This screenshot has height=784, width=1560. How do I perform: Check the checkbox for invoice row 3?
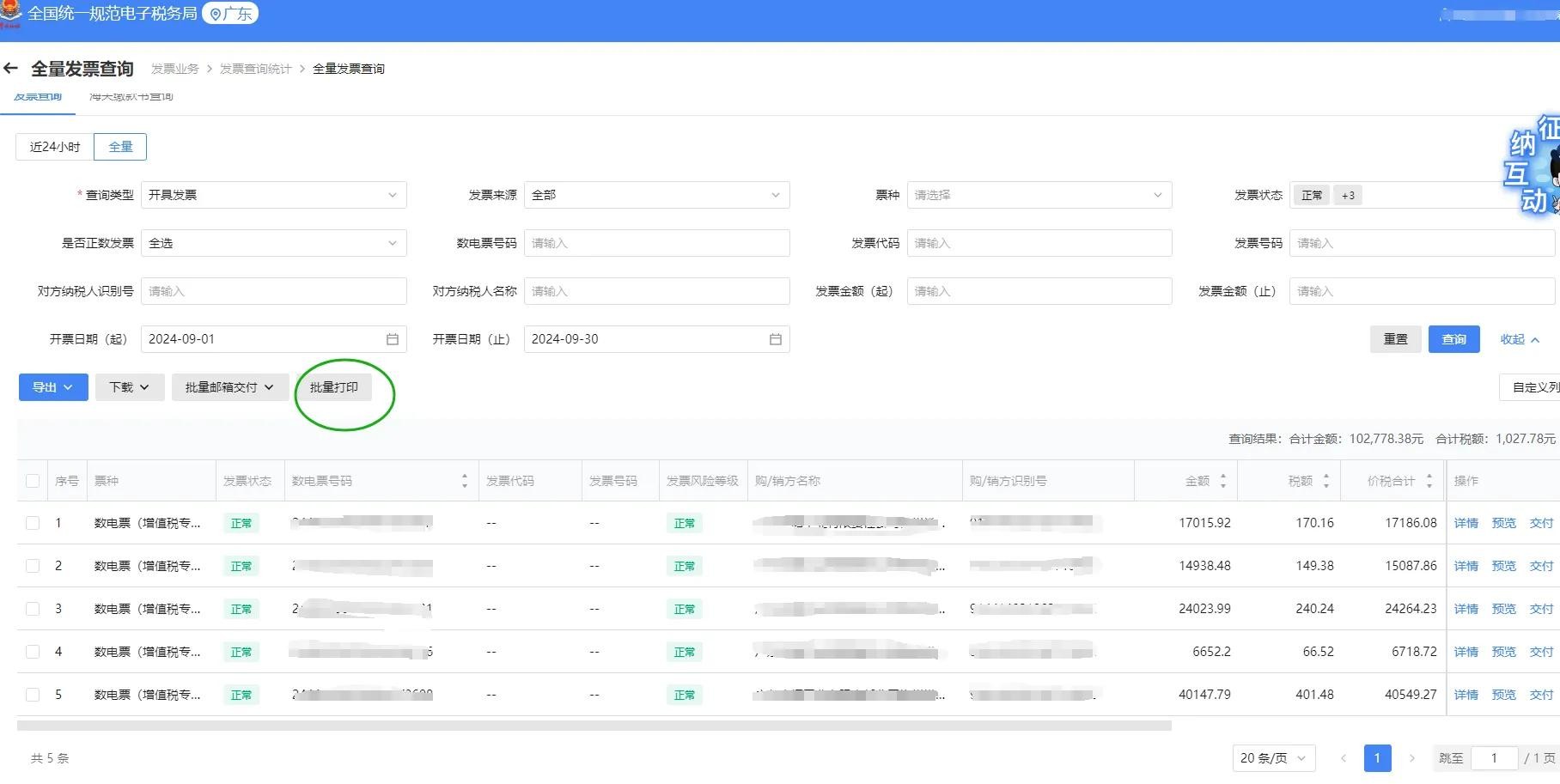tap(33, 609)
